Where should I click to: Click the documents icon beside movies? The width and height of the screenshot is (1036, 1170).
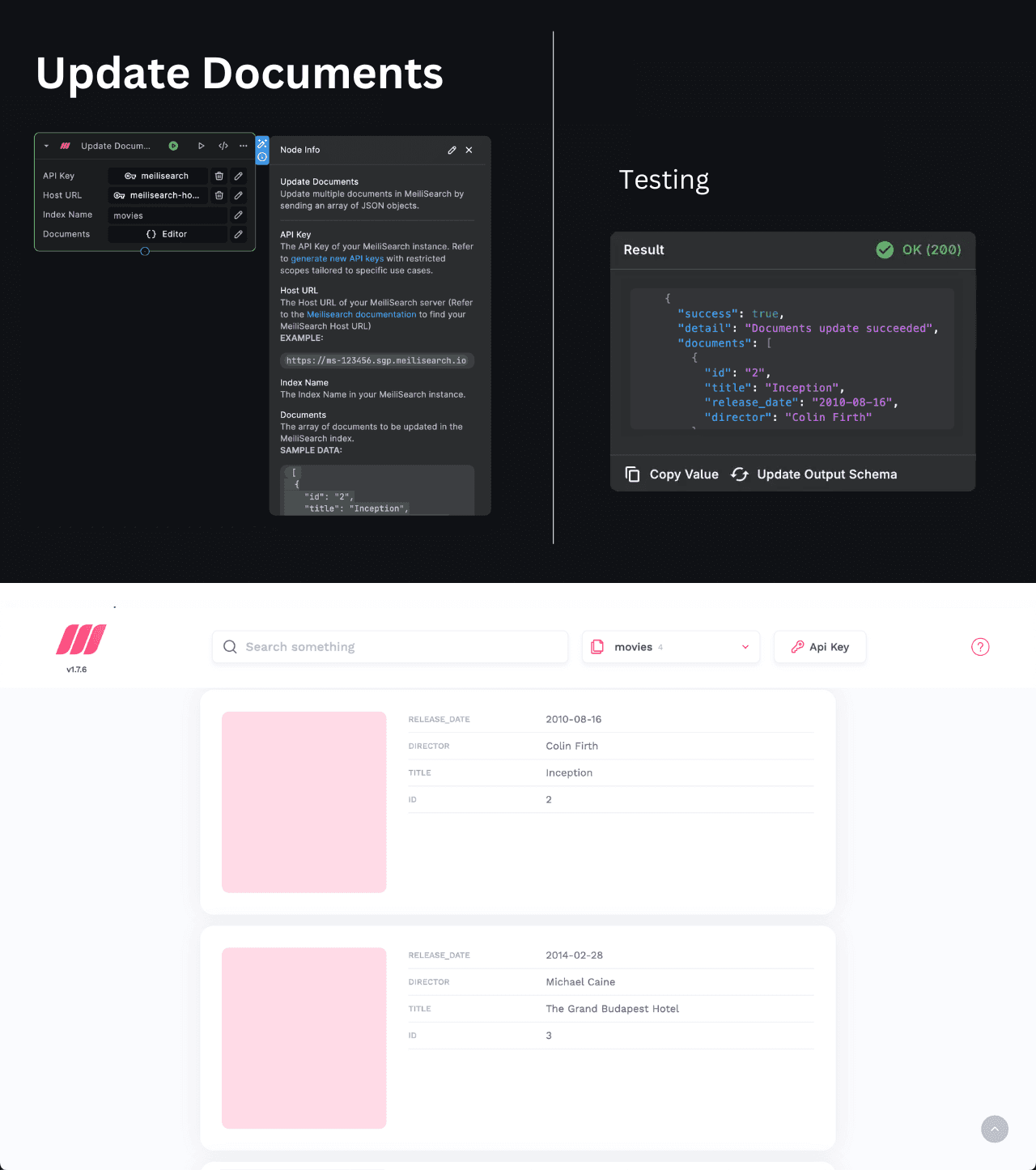[x=597, y=647]
